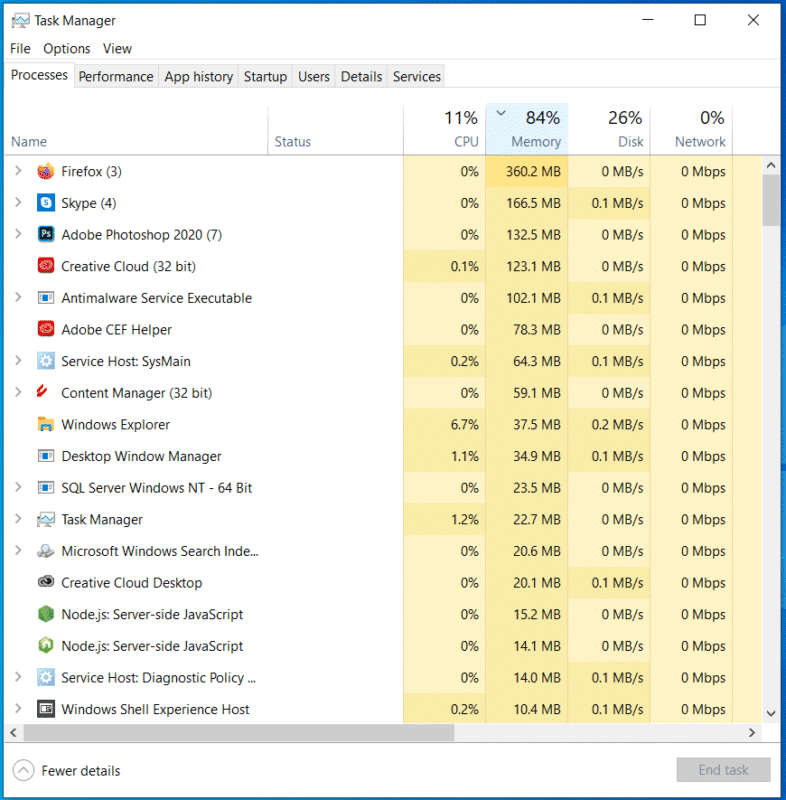Click the Content Manager (32 bit) icon

(43, 392)
